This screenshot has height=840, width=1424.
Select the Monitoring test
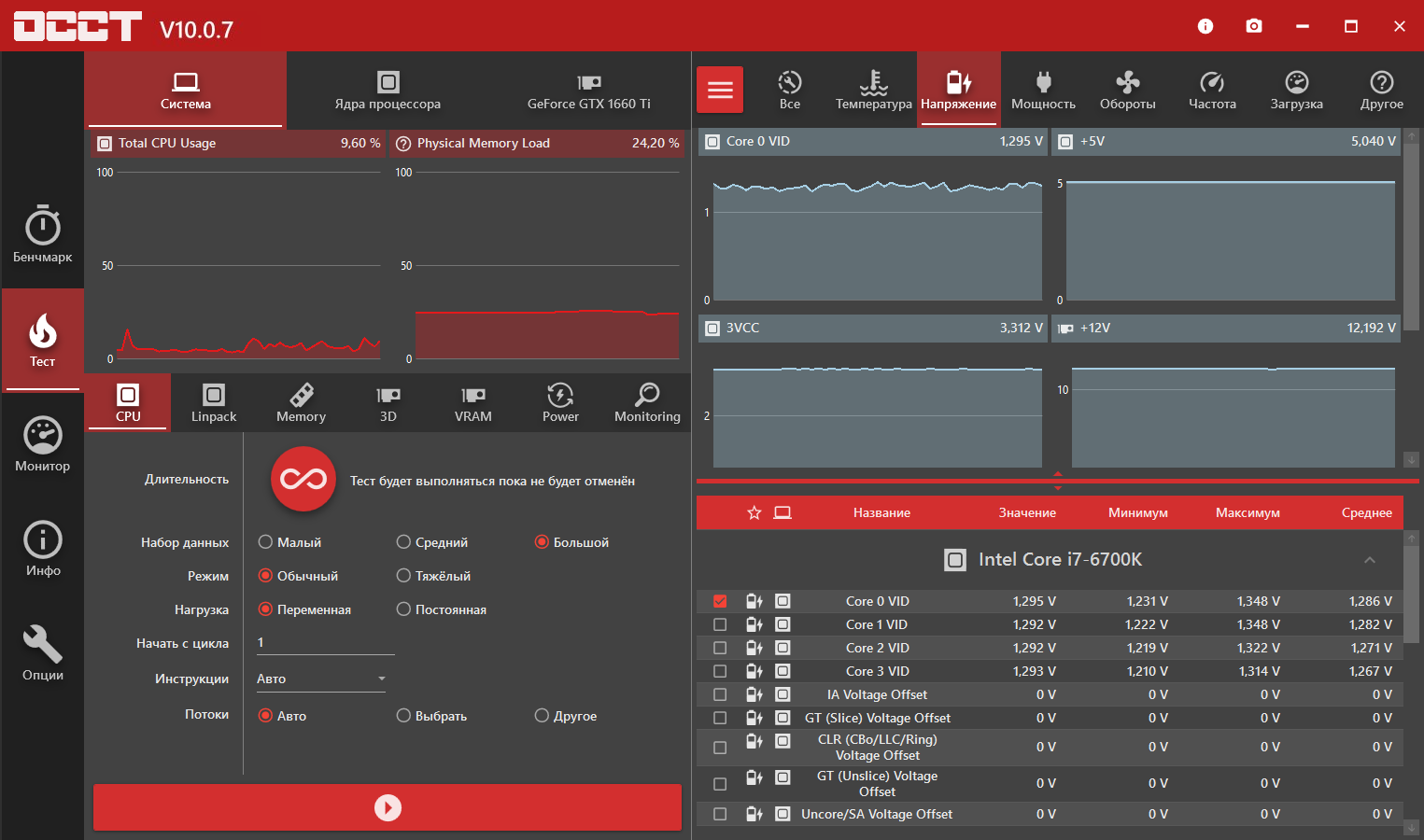[x=647, y=402]
